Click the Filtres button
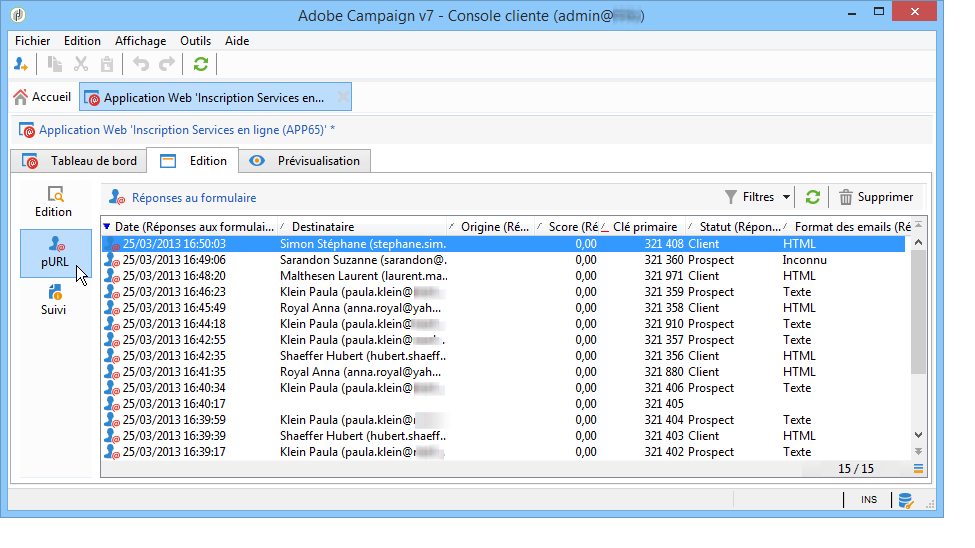975x548 pixels. (751, 197)
